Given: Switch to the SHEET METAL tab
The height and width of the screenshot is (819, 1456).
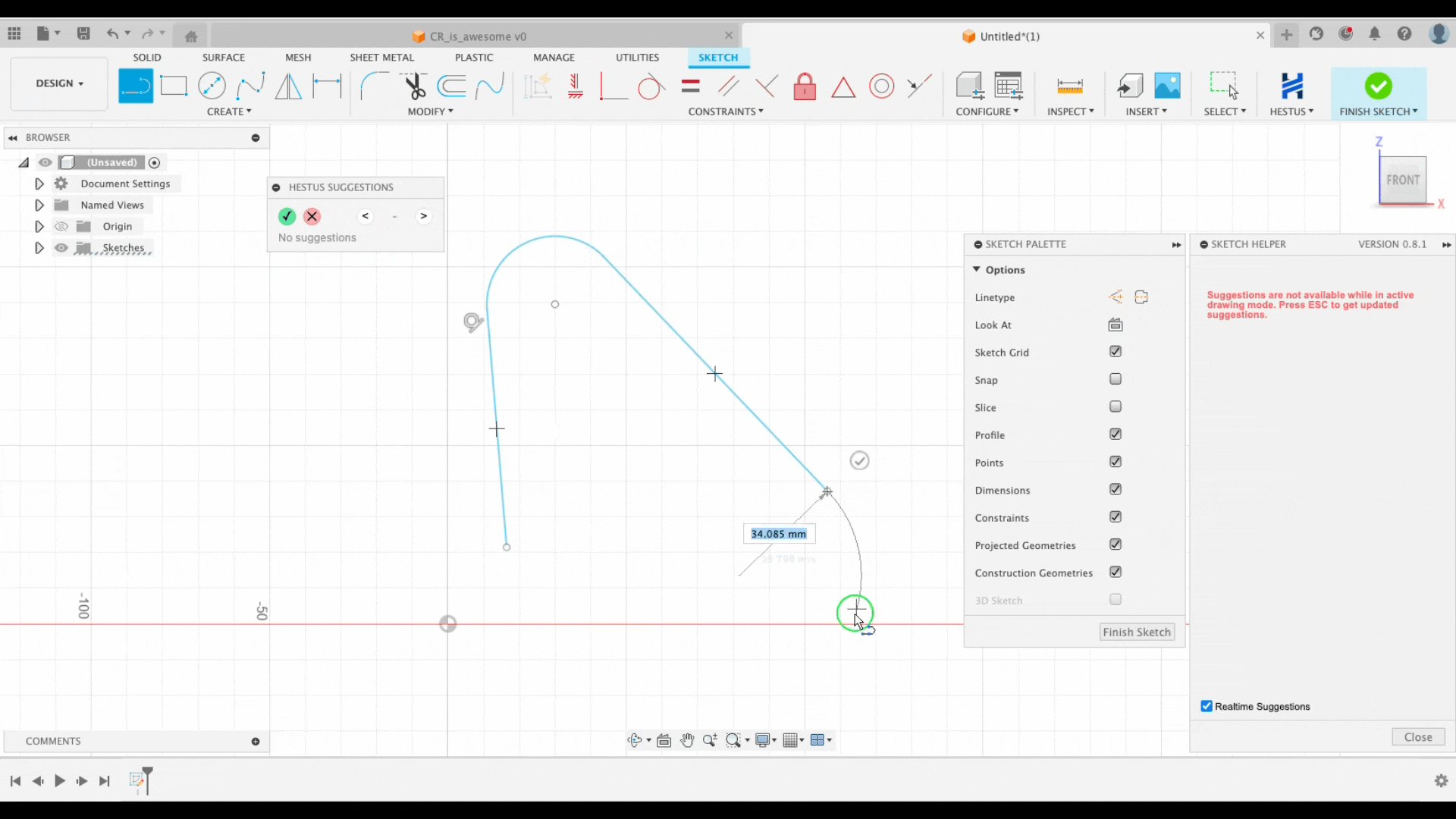Looking at the screenshot, I should click(x=381, y=58).
